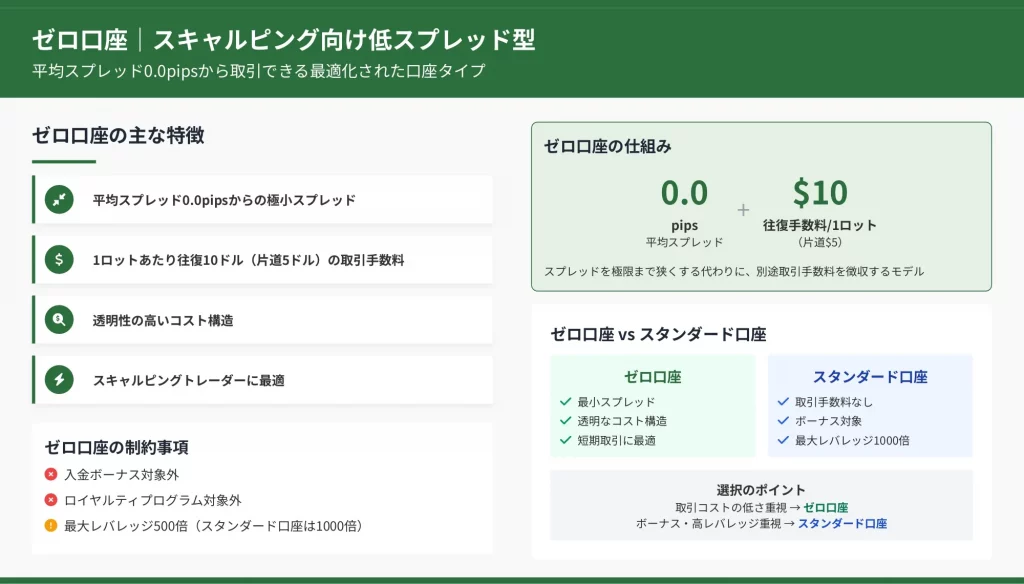Screen dimensions: 1024x584
Task: Click the blue checkmark beside 取引手数料なし
Action: click(783, 402)
